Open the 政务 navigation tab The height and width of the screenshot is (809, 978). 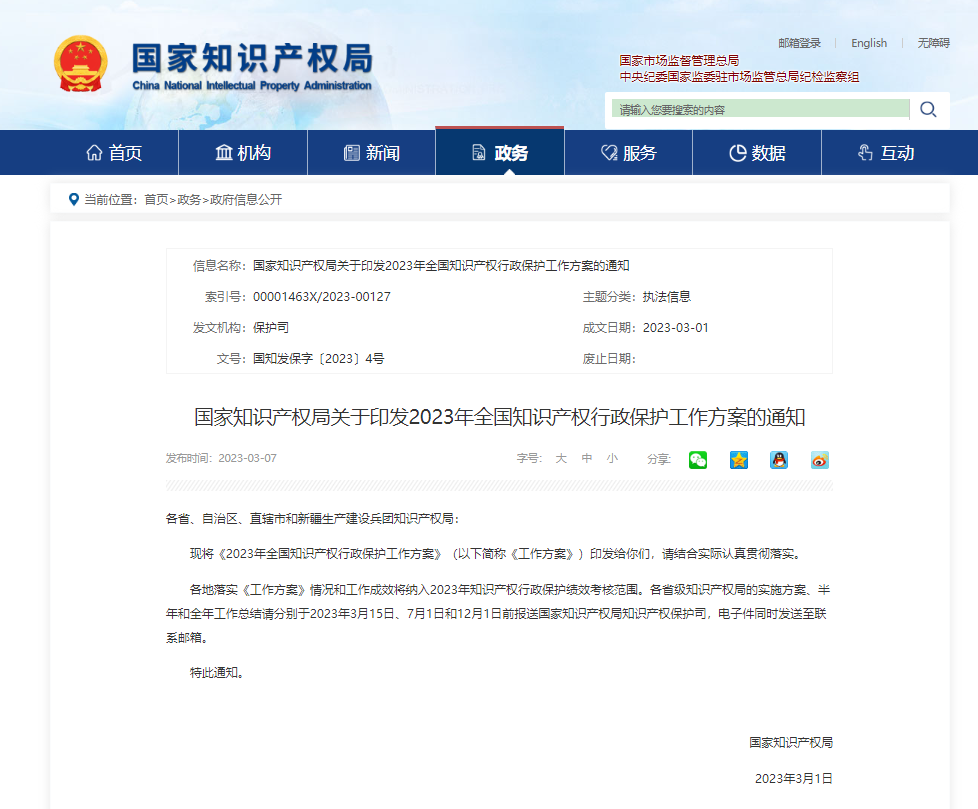[x=500, y=153]
